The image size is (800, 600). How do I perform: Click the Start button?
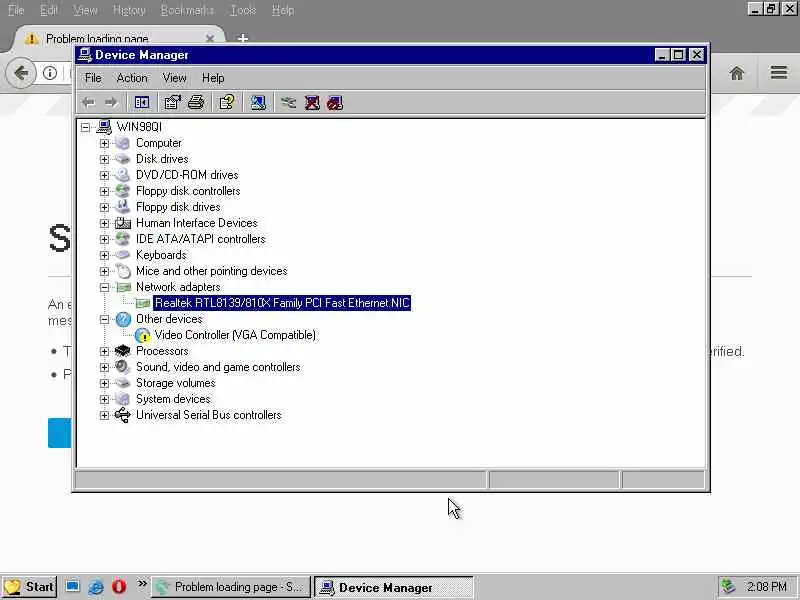pyautogui.click(x=29, y=587)
